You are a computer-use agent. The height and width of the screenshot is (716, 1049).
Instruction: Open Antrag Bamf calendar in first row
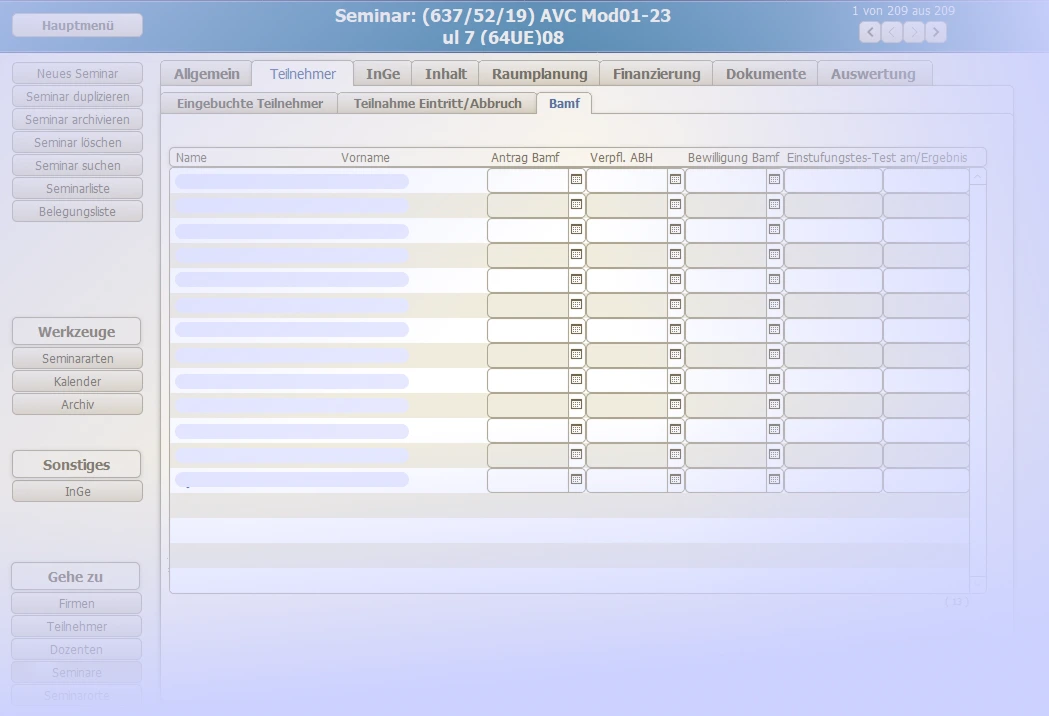(576, 179)
